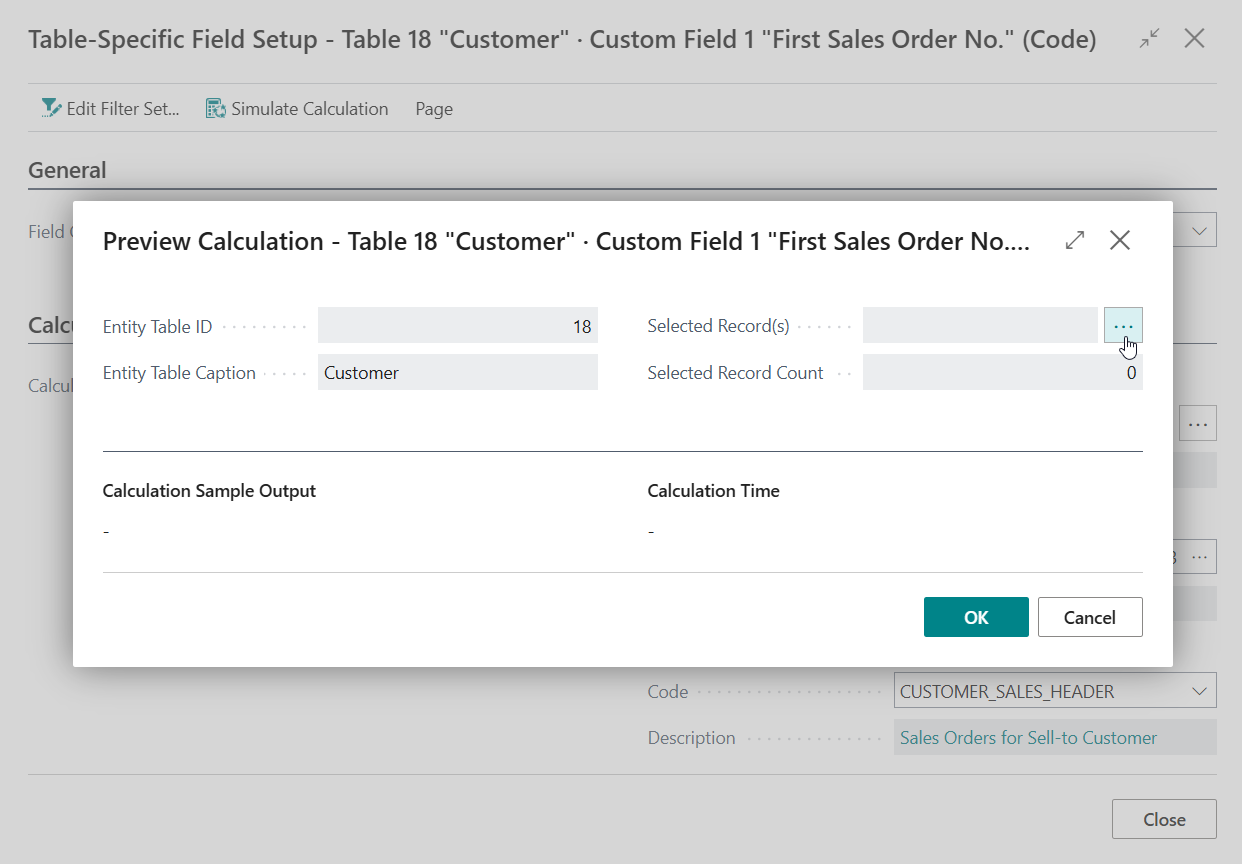
Task: Click the Sales Orders for Sell-to Customer description
Action: click(x=1028, y=738)
